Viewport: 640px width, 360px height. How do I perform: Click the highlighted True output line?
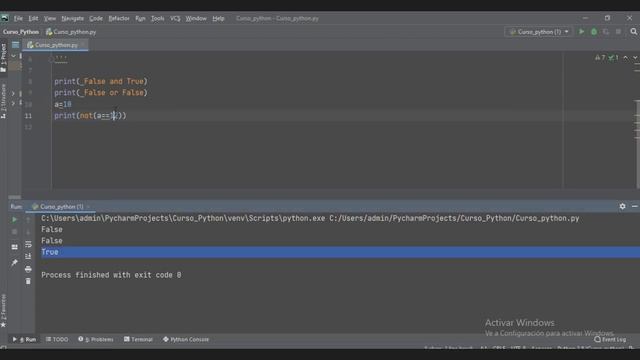(340, 252)
